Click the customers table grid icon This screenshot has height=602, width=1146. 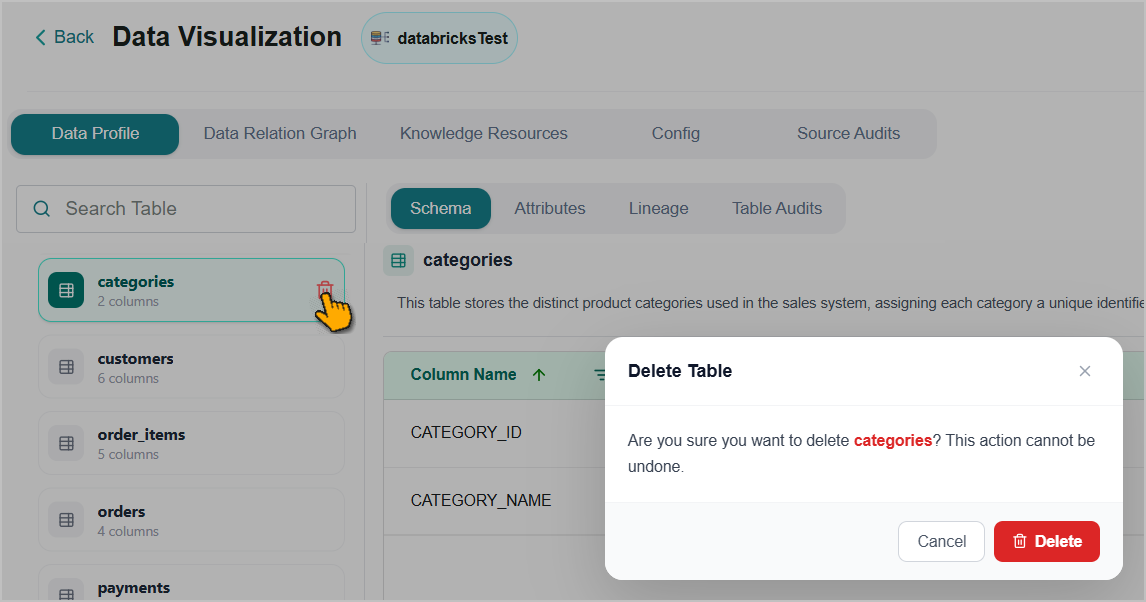[x=67, y=367]
